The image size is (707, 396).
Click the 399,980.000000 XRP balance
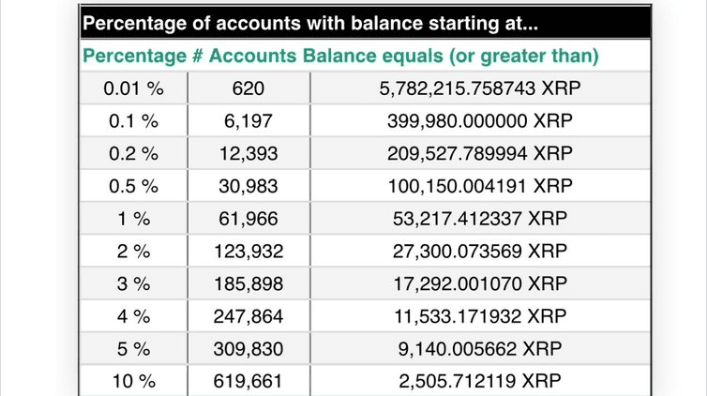coord(480,120)
